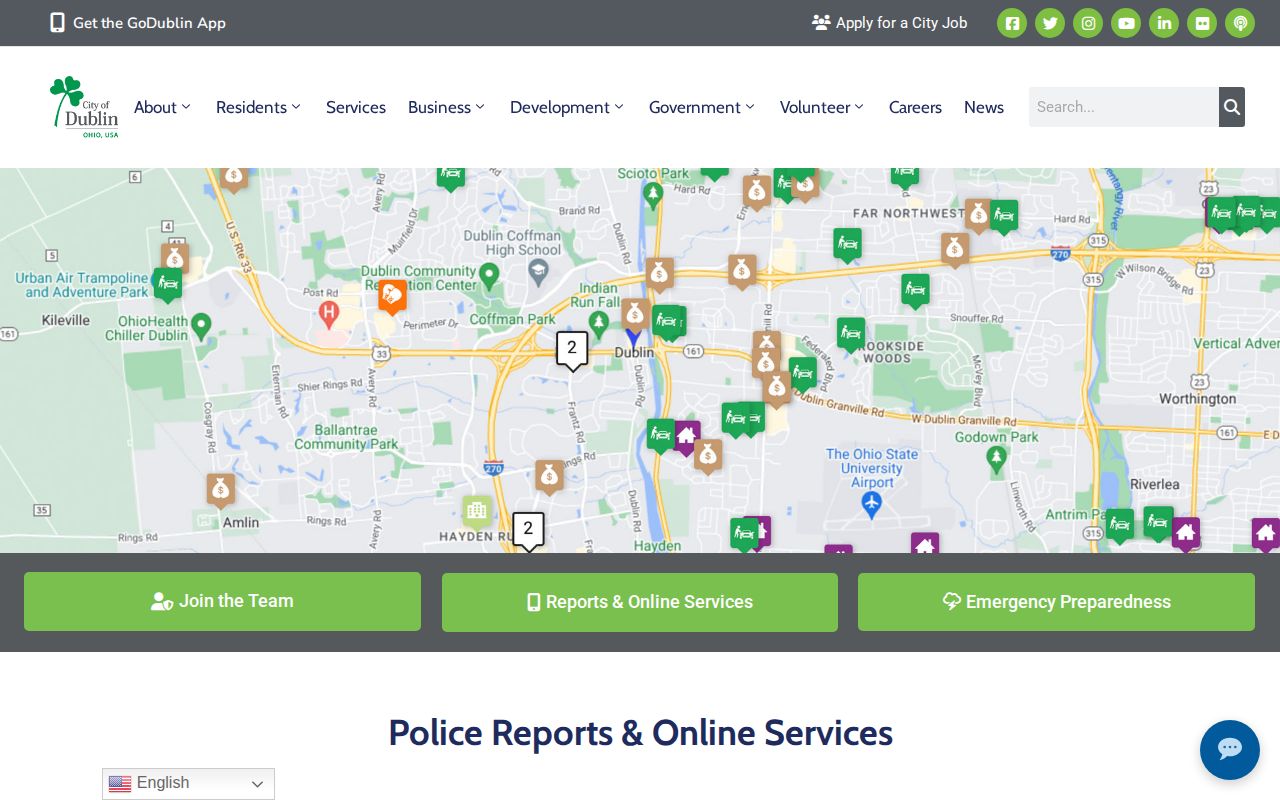Image resolution: width=1280 pixels, height=800 pixels.
Task: Open the live chat bubble
Action: 1230,750
